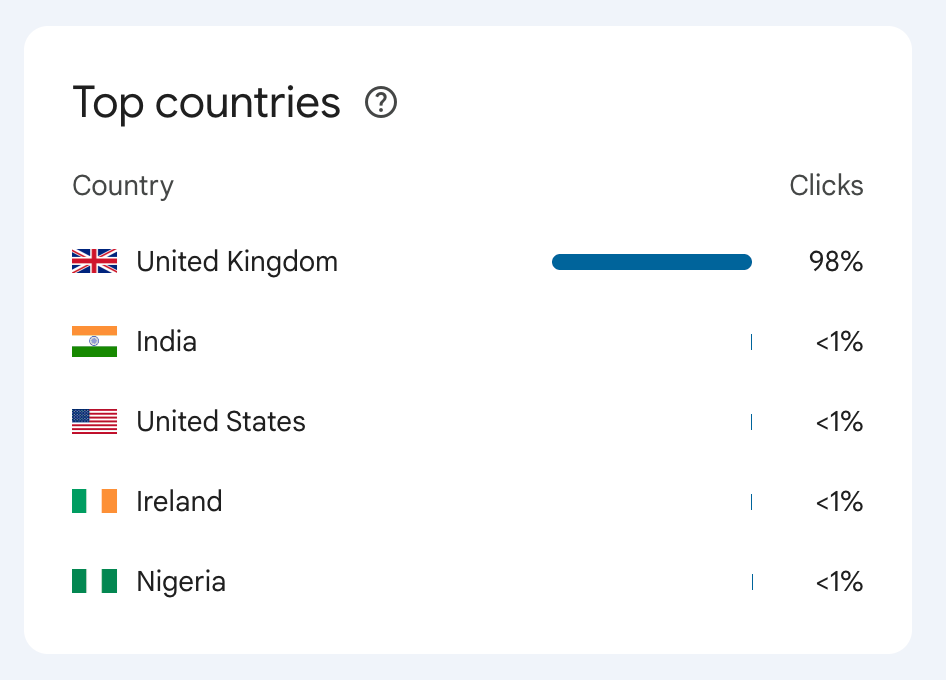946x680 pixels.
Task: Select the United Kingdom country name
Action: [237, 262]
